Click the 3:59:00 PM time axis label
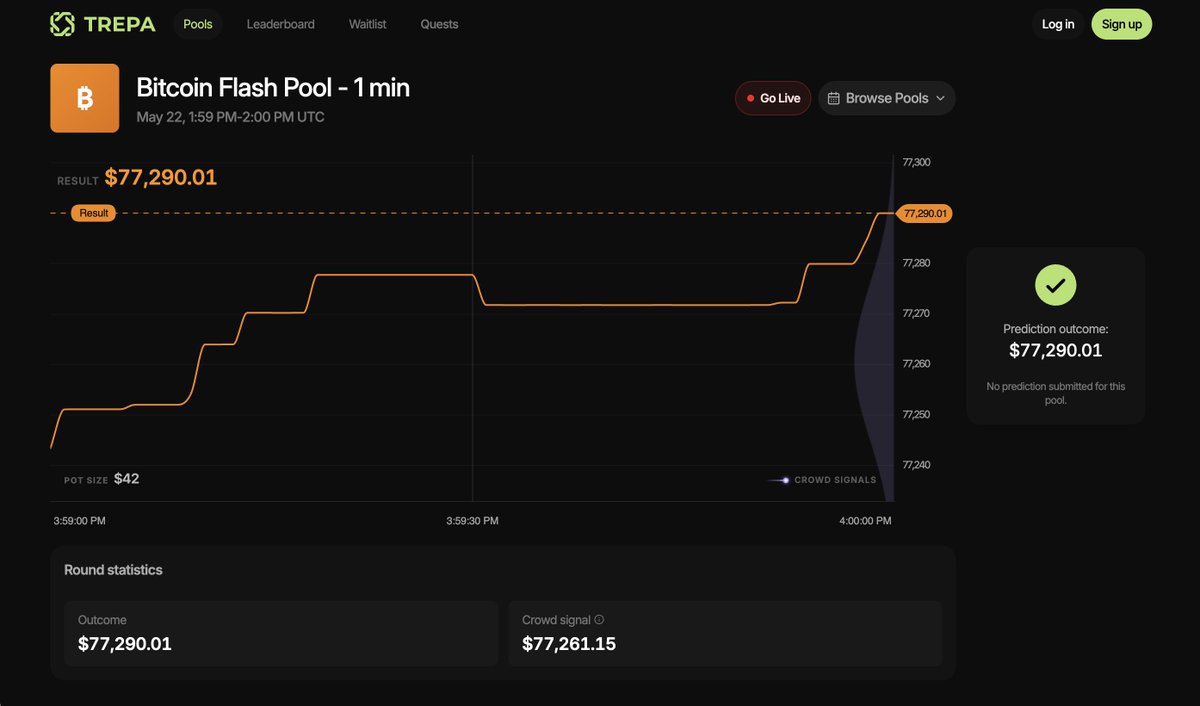1200x706 pixels. pyautogui.click(x=79, y=521)
